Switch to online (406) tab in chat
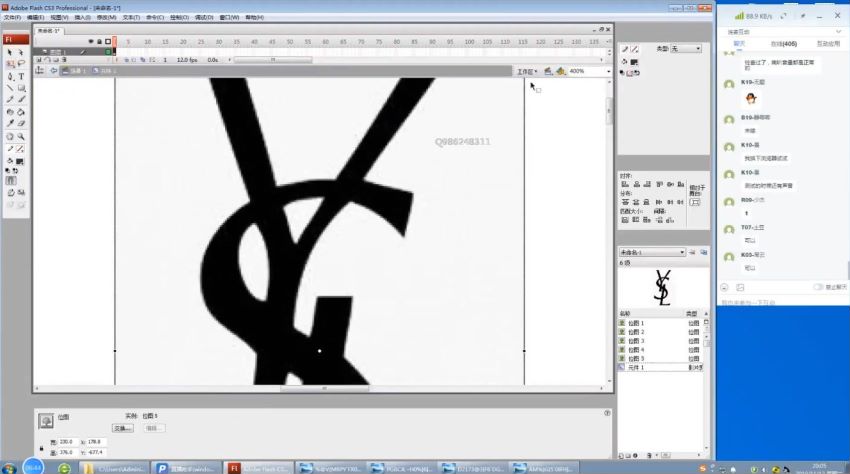850x474 pixels. (x=783, y=43)
